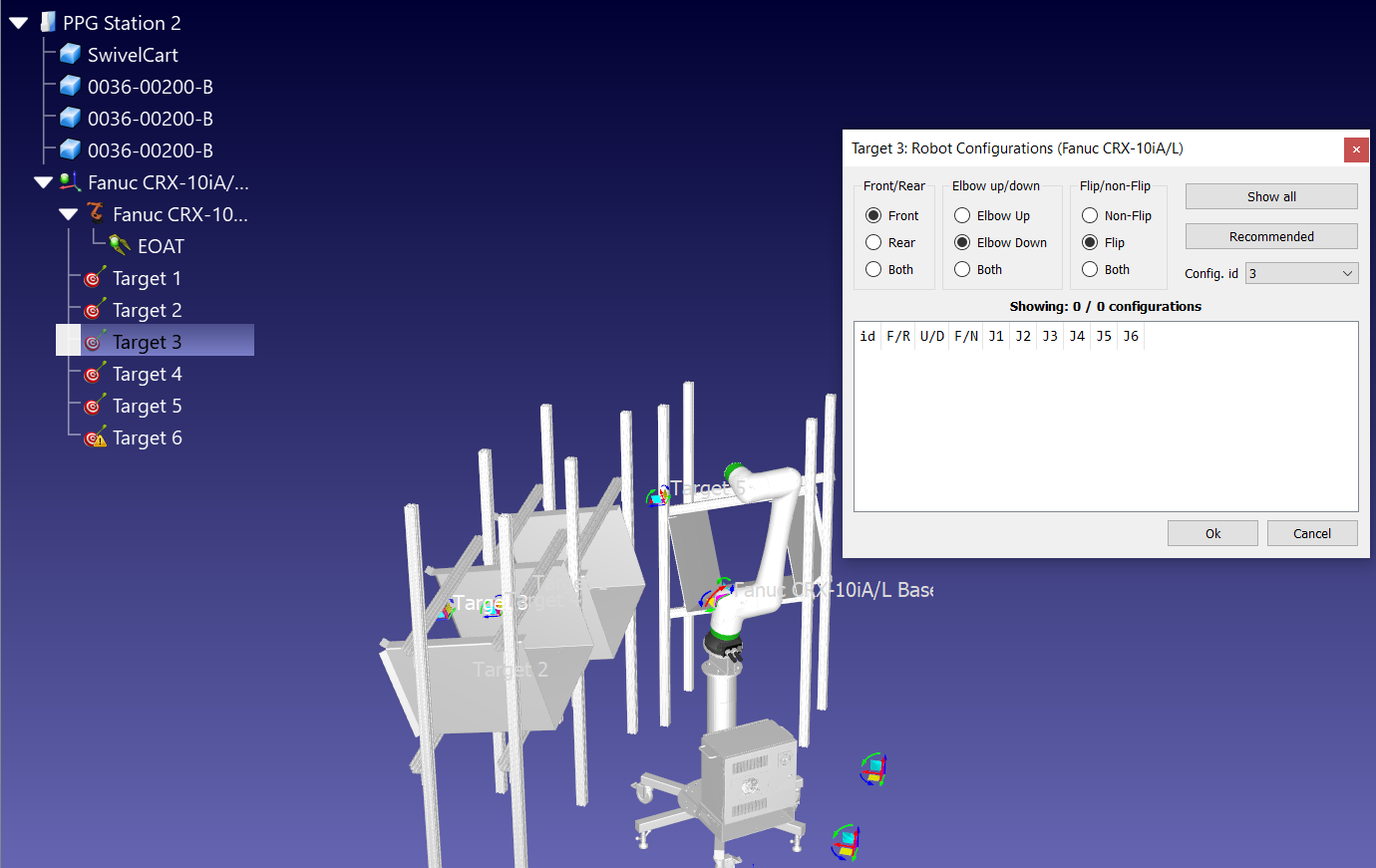Screen dimensions: 1376x868
Task: Choose the Elbow Up option
Action: tap(962, 215)
